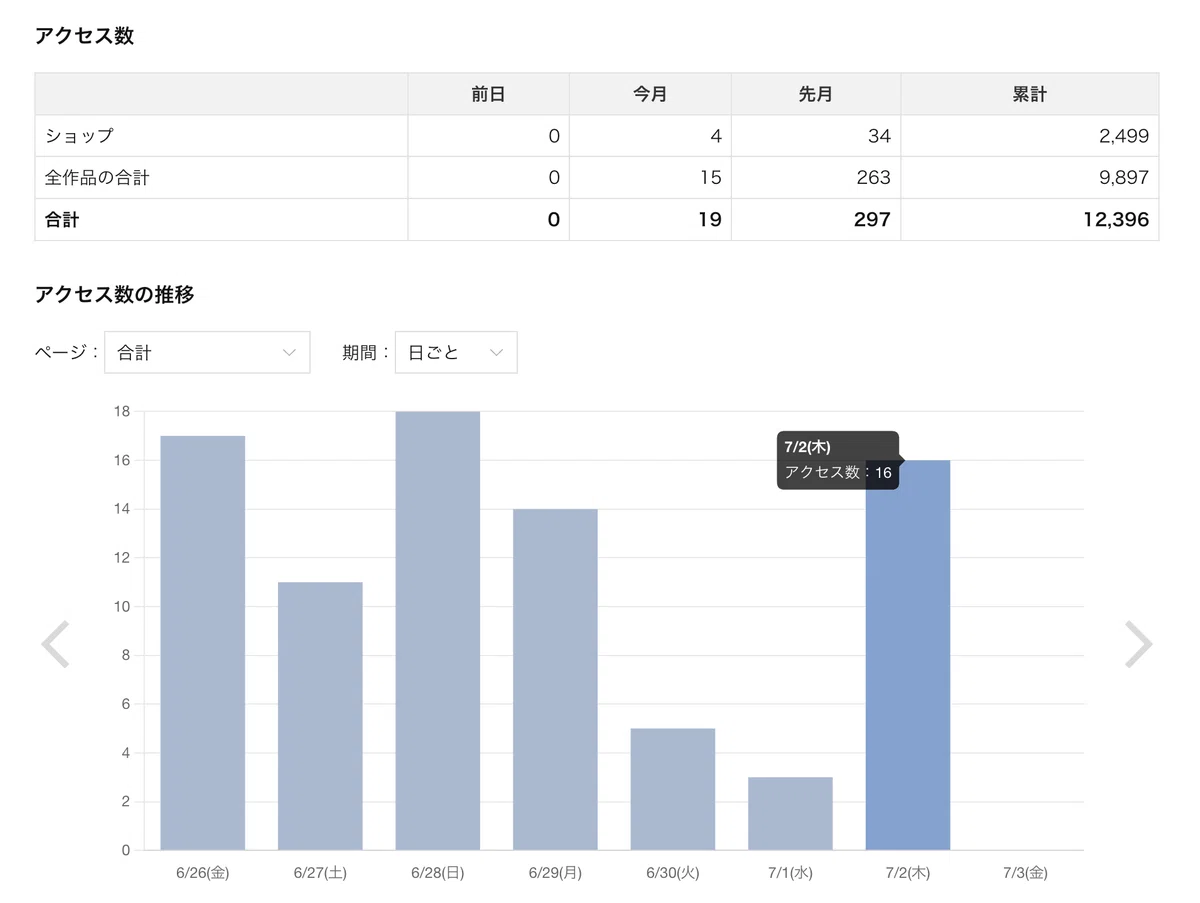
Task: Click the 6/26(金) axis label
Action: [203, 873]
